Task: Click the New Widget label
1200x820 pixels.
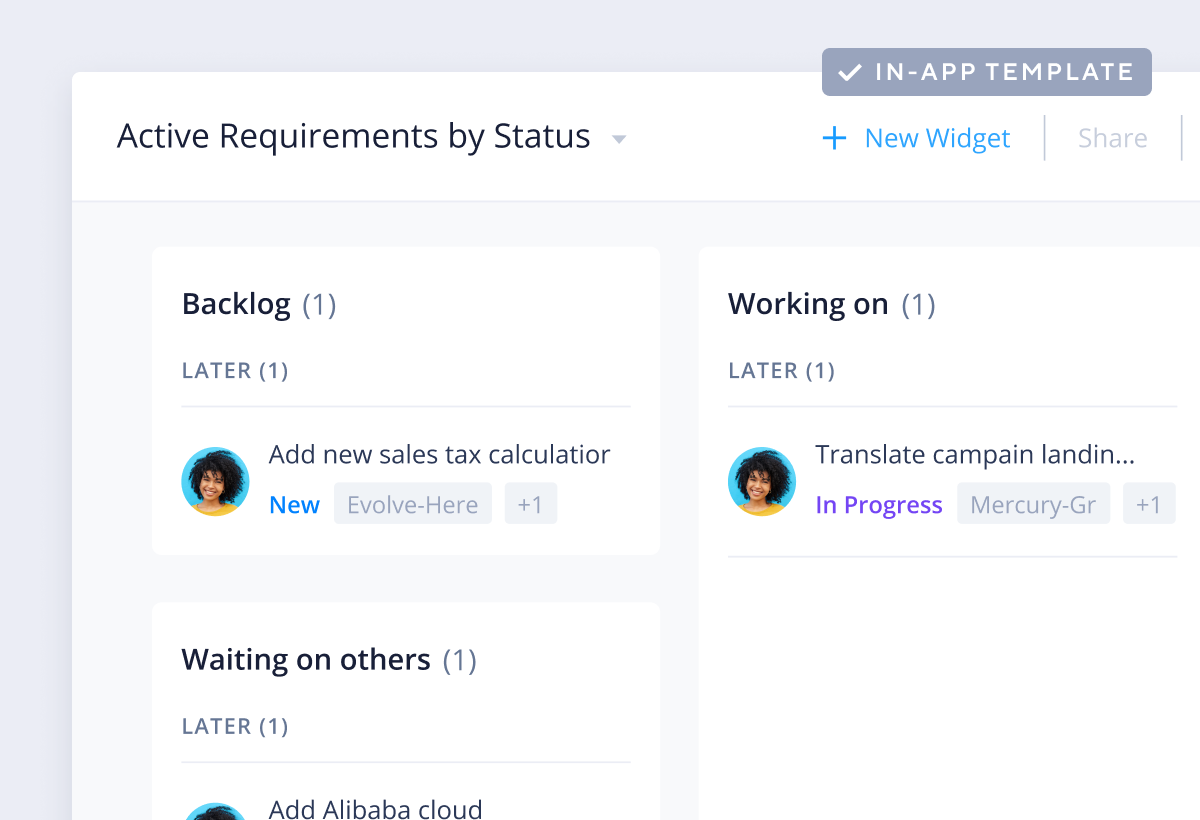Action: point(937,138)
